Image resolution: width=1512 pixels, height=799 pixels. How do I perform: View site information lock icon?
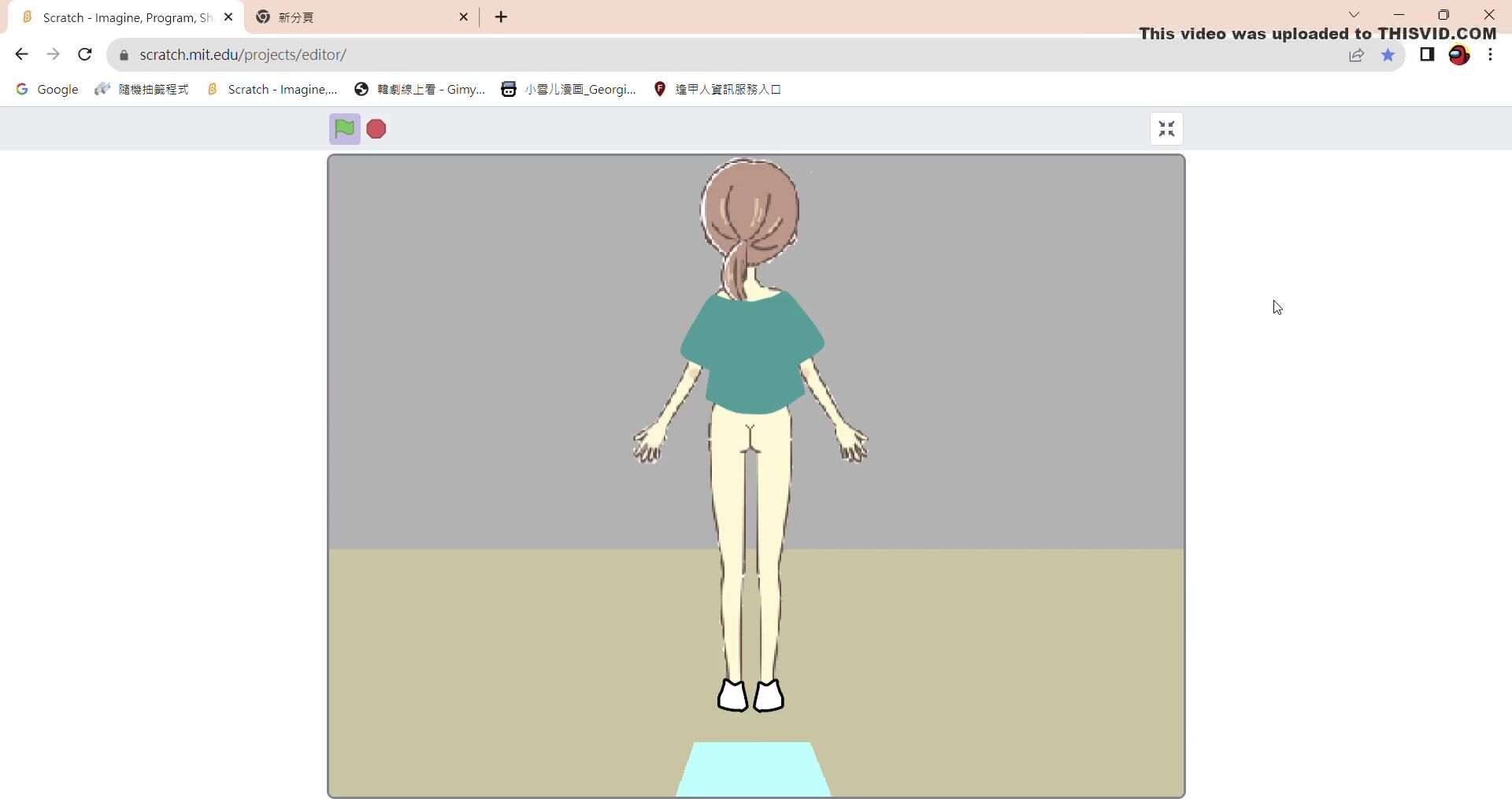click(124, 55)
